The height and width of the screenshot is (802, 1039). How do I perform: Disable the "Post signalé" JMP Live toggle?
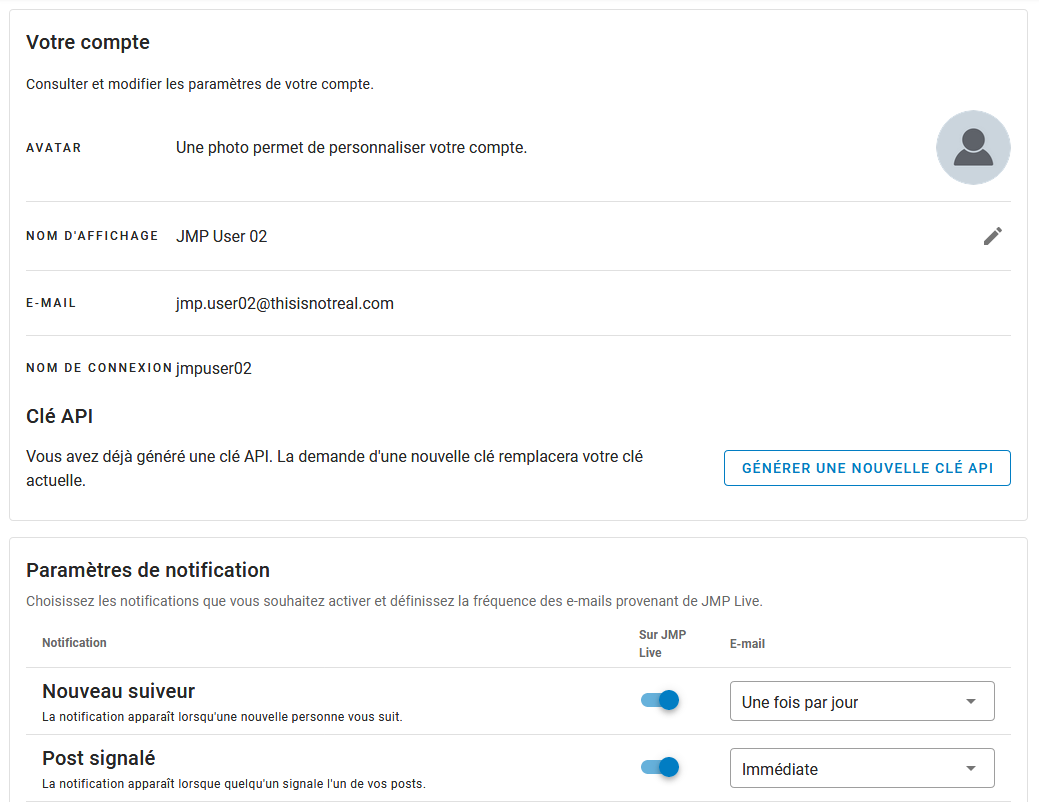659,768
